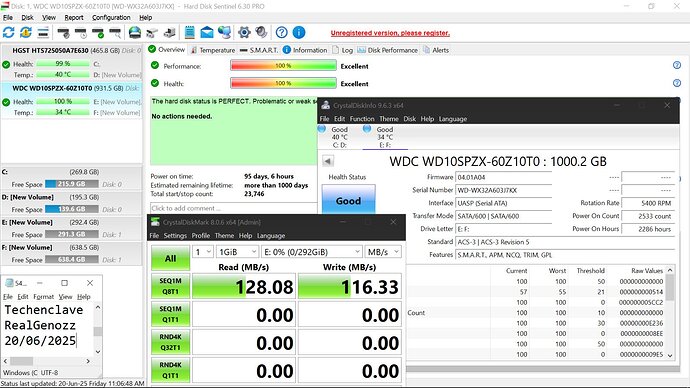690x388 pixels.
Task: Click the blue Info circle toolbar icon
Action: [299, 32]
